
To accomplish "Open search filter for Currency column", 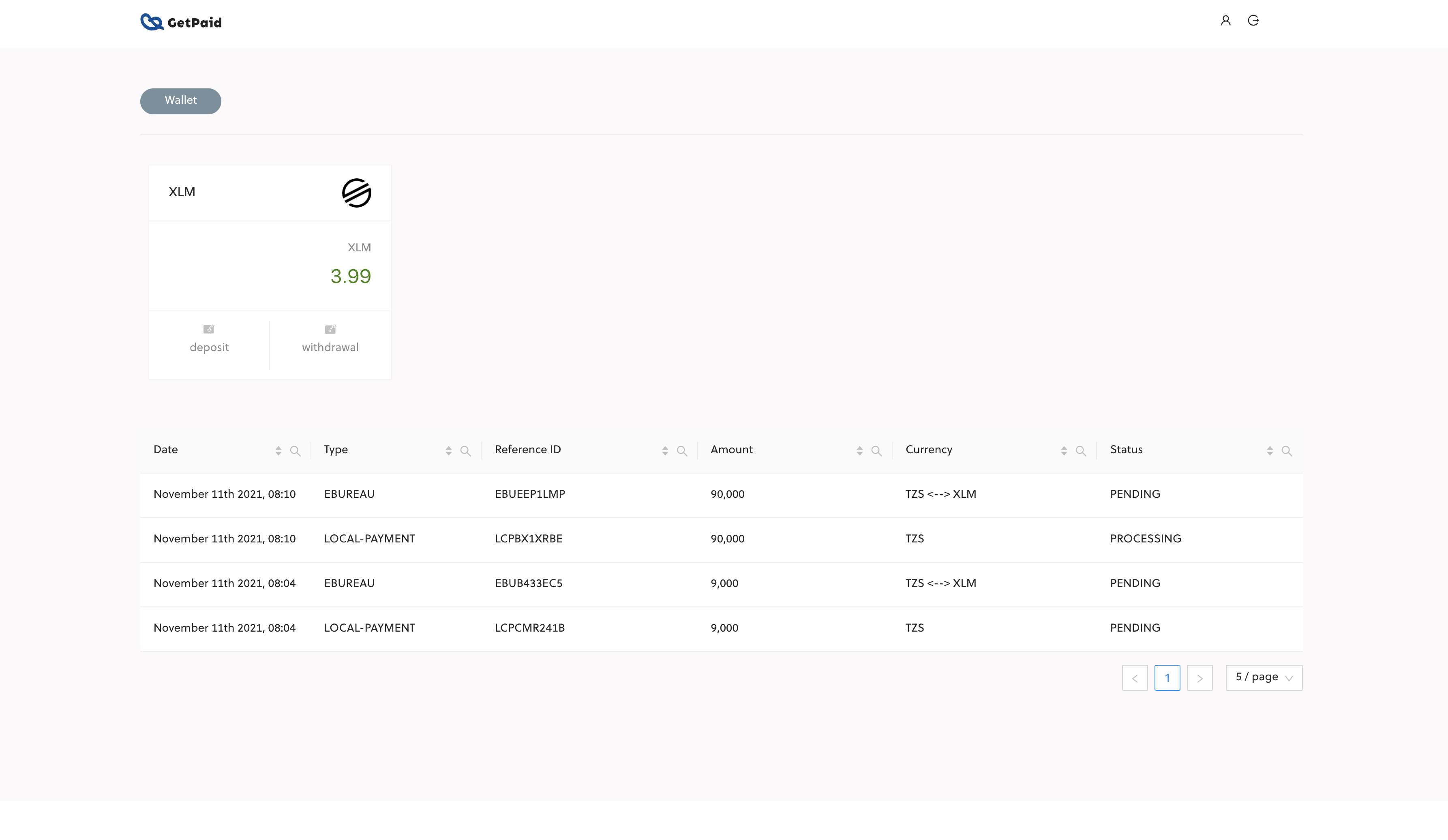I will coord(1081,451).
